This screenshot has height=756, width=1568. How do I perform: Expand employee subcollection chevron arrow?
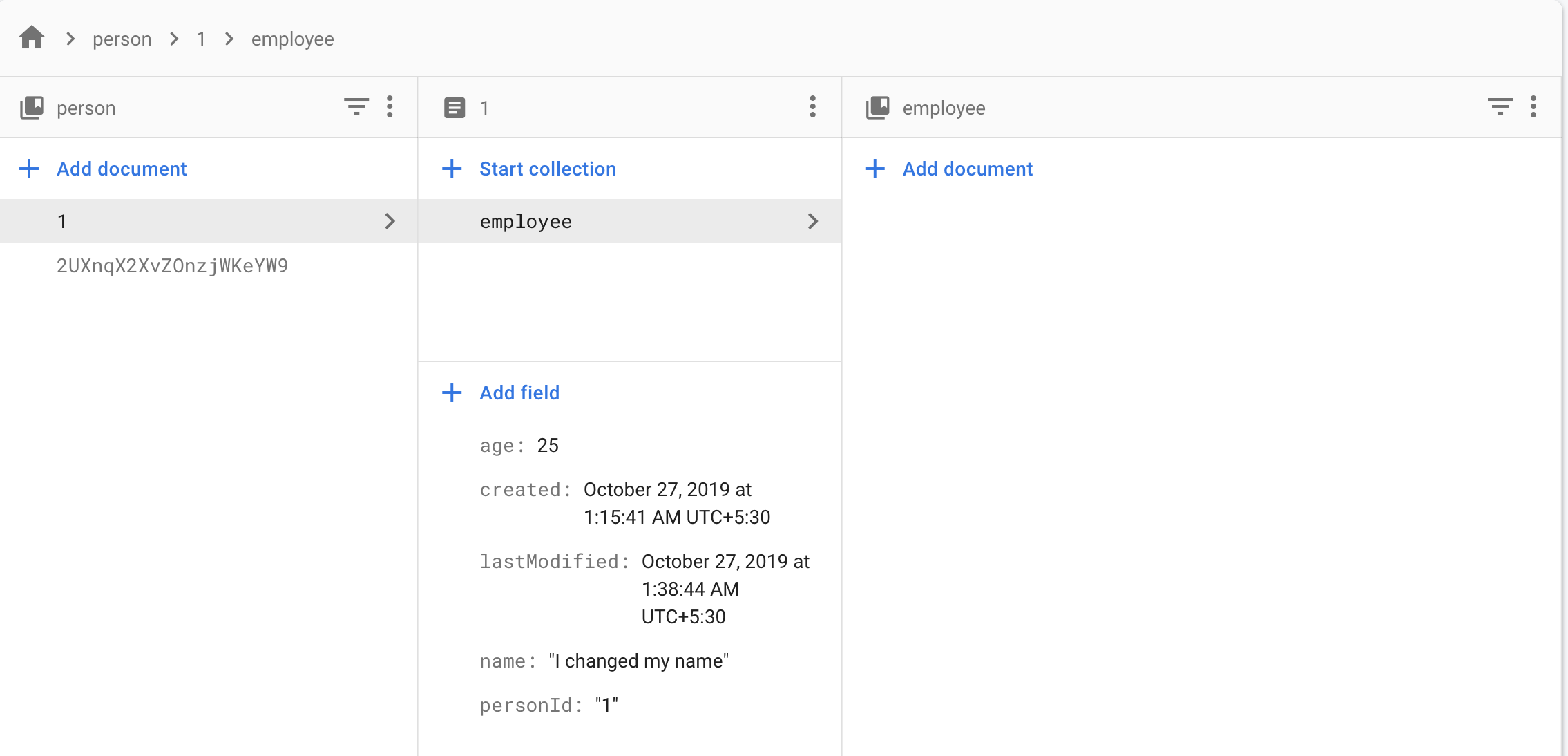pyautogui.click(x=812, y=221)
